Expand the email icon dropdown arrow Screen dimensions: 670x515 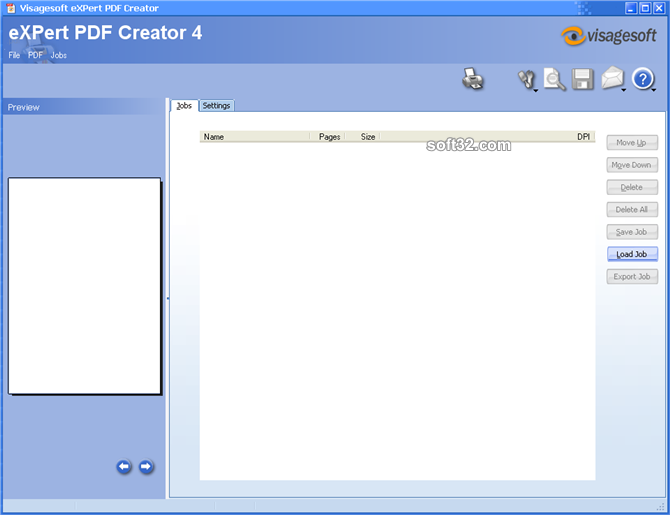623,90
